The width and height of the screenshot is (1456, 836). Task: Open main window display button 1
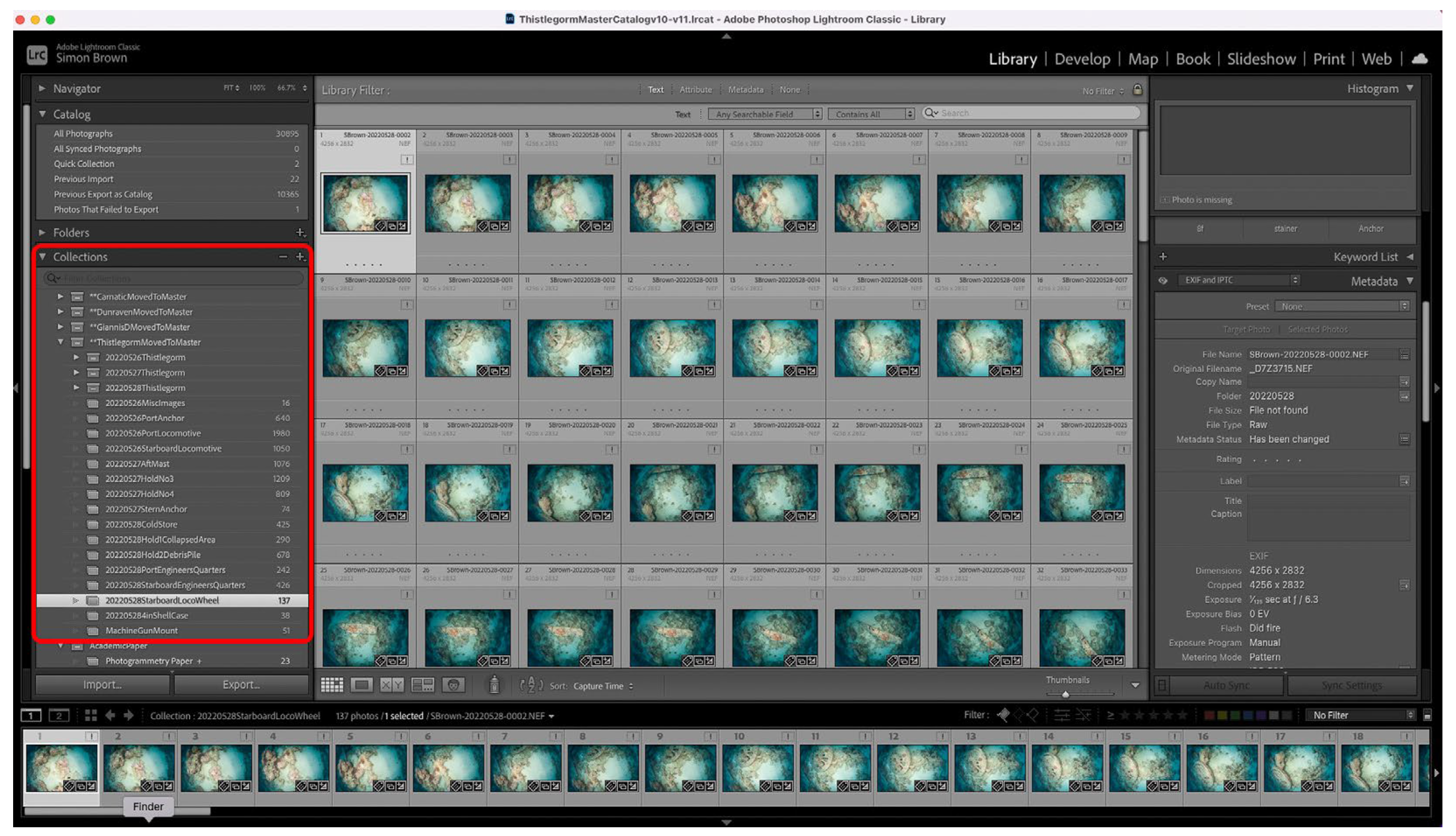31,716
